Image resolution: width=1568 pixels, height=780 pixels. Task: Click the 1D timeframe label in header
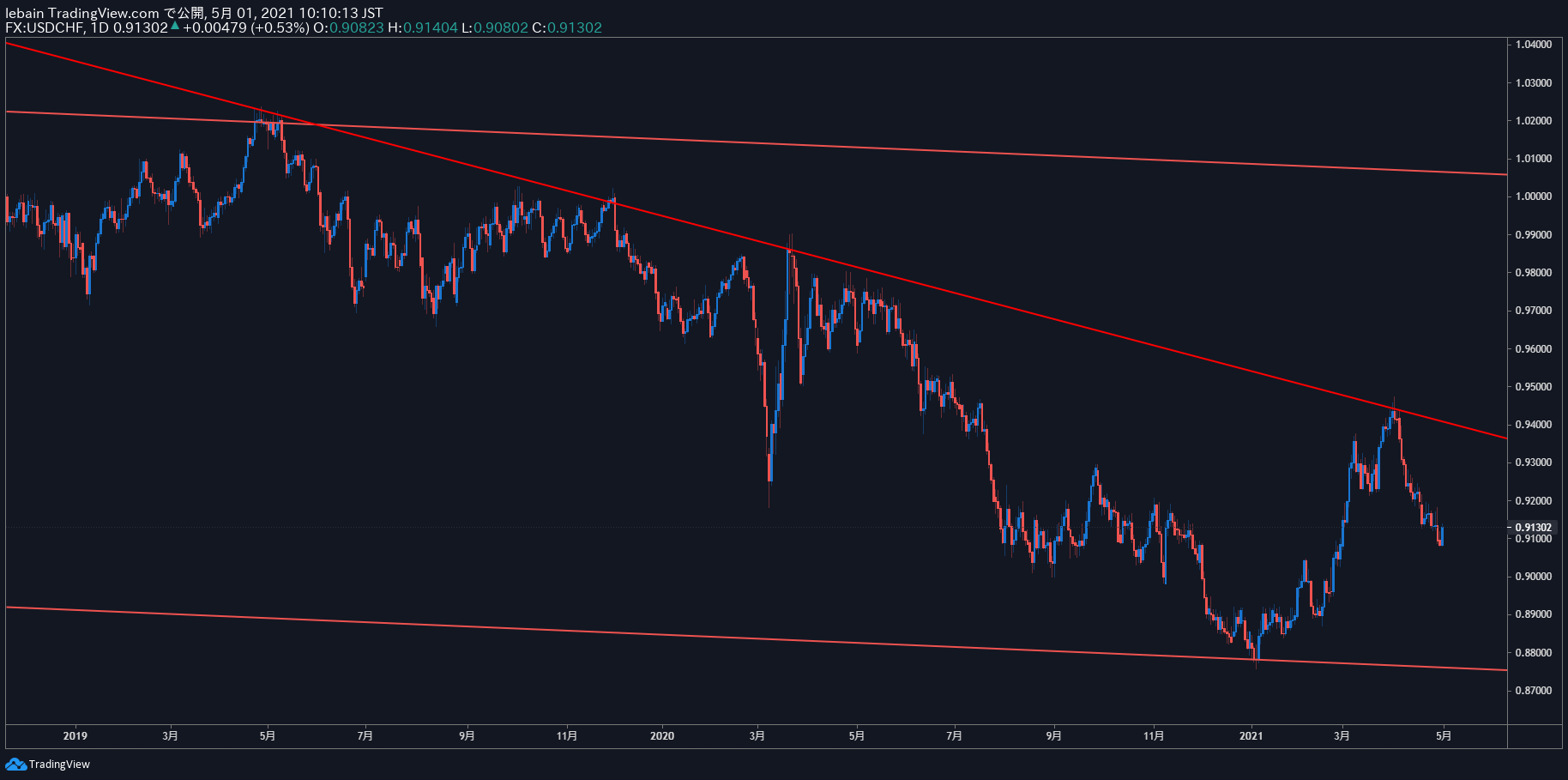(x=100, y=27)
